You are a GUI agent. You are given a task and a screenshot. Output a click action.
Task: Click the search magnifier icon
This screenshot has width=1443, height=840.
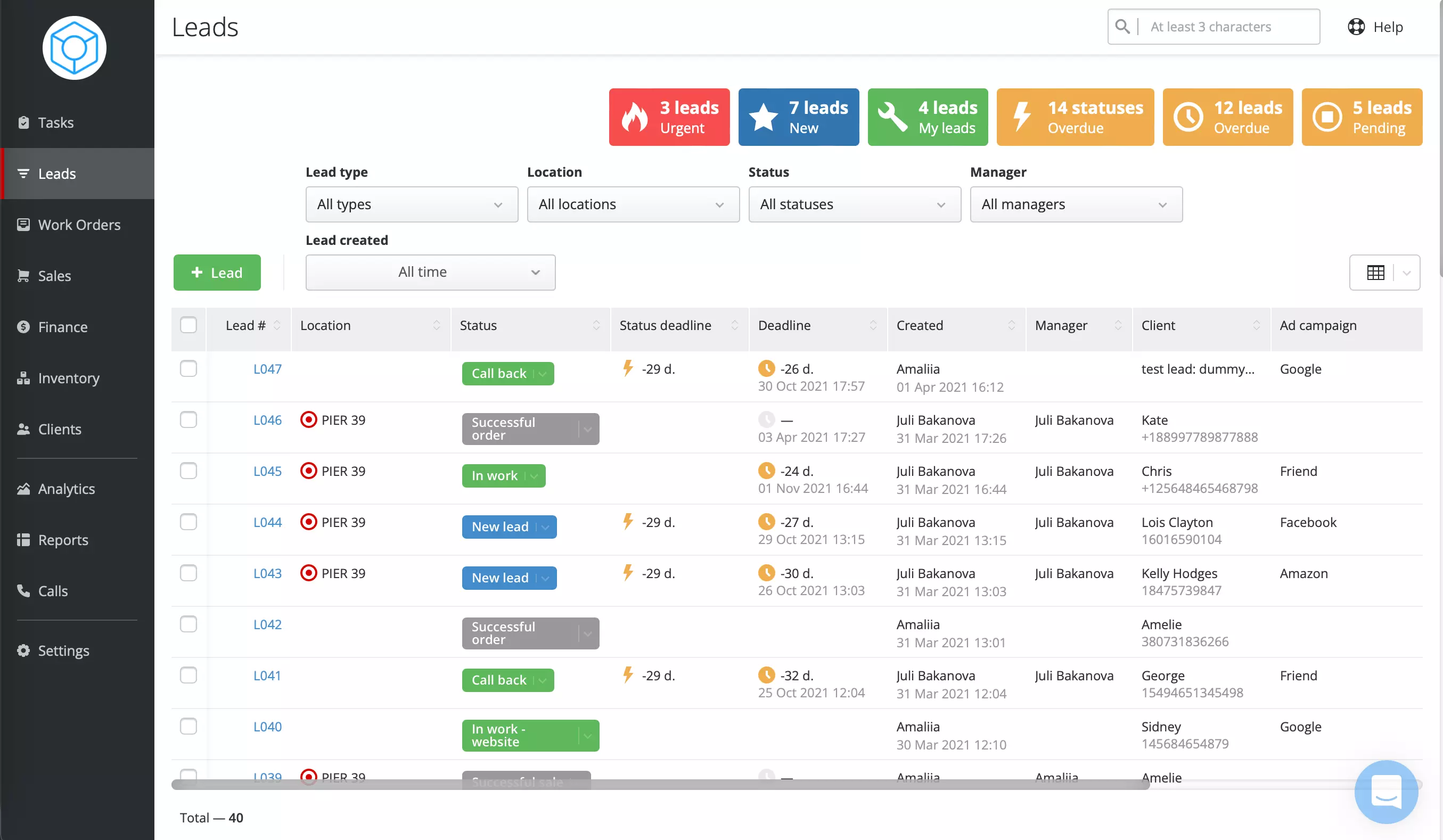point(1122,26)
